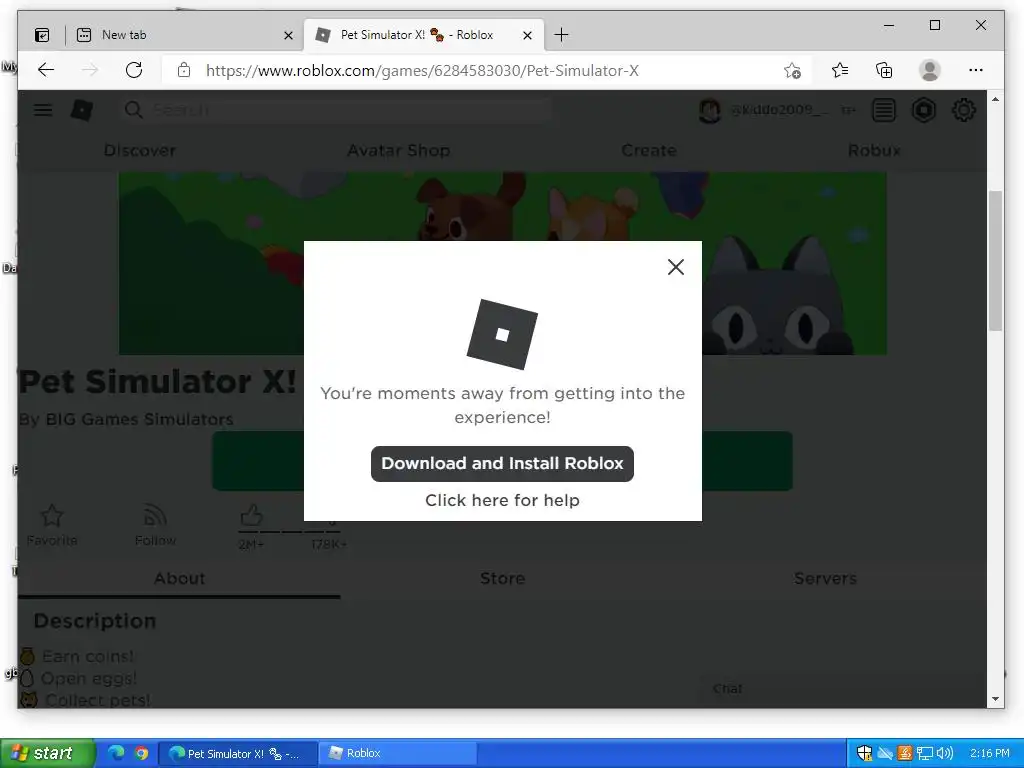
Task: Open the browser Favorites list
Action: [840, 70]
